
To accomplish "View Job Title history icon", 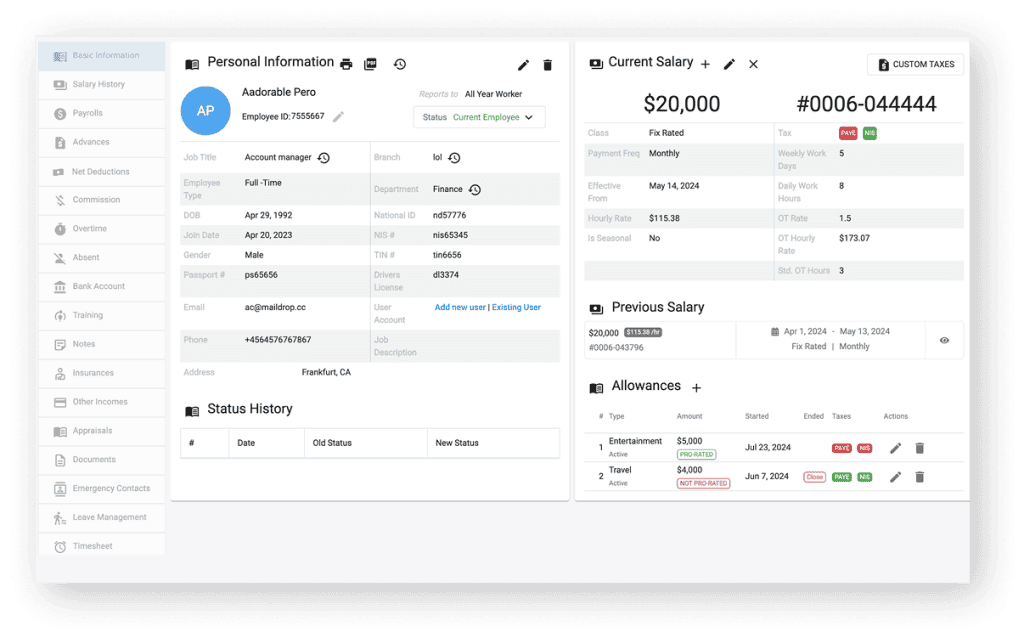I will point(323,158).
